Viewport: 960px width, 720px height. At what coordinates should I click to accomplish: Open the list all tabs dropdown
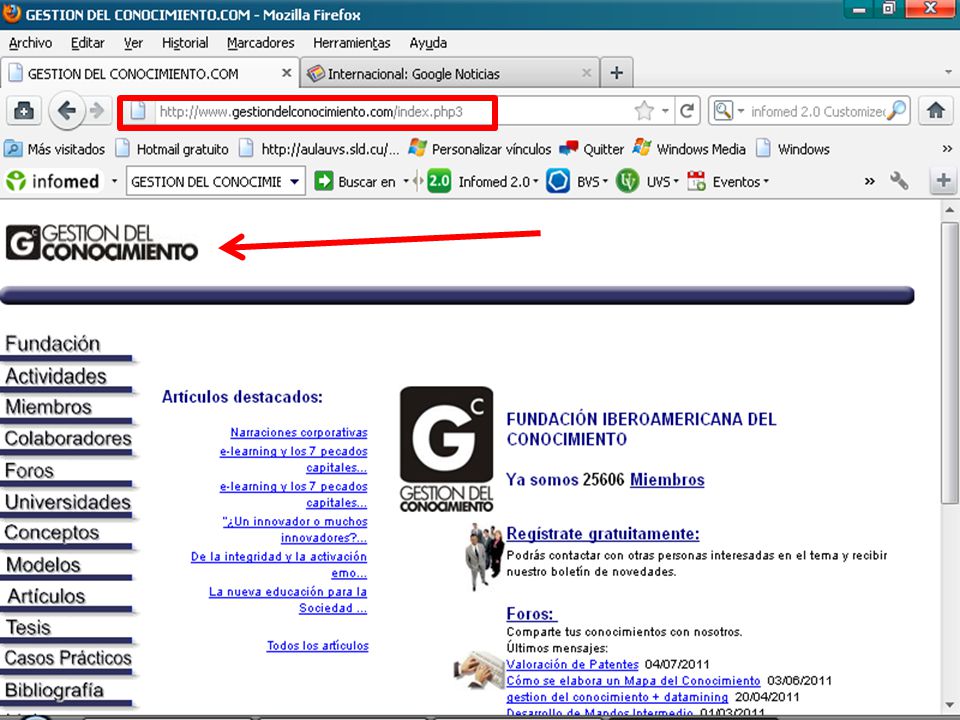pyautogui.click(x=948, y=72)
